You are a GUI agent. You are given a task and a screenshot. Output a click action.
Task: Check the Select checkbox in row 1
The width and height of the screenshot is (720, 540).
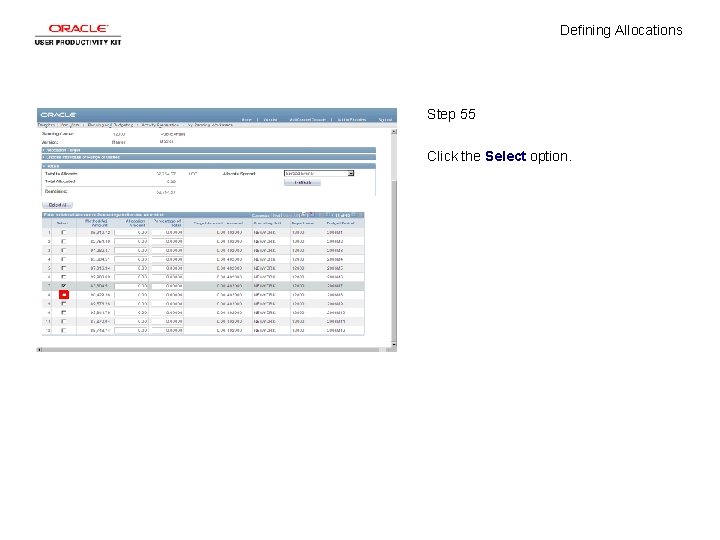pos(64,232)
